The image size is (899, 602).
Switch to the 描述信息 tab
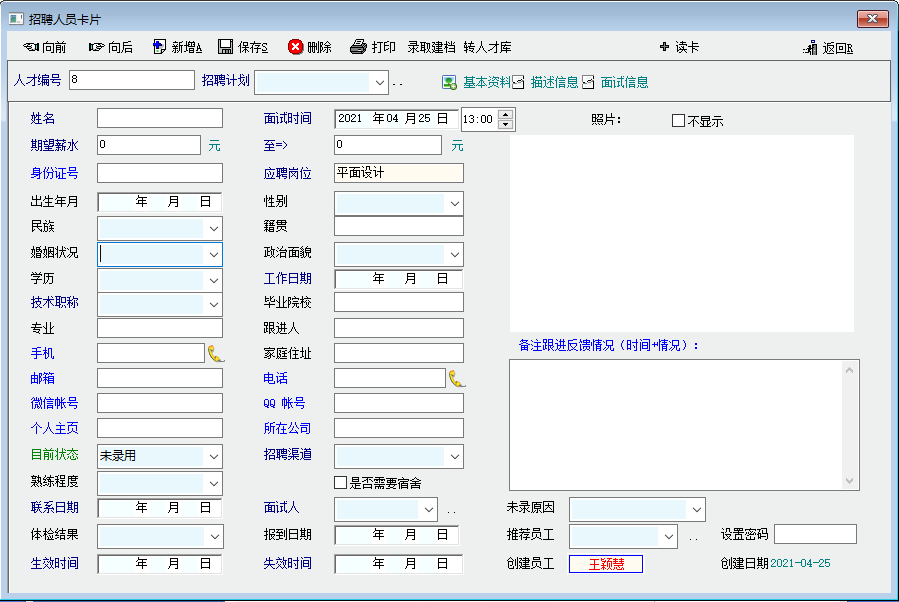tap(545, 82)
